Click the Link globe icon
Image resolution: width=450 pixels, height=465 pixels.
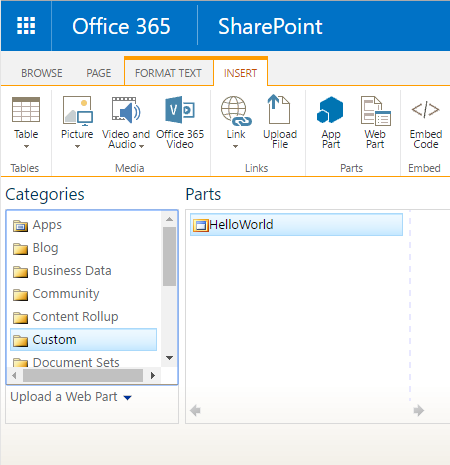pyautogui.click(x=236, y=111)
